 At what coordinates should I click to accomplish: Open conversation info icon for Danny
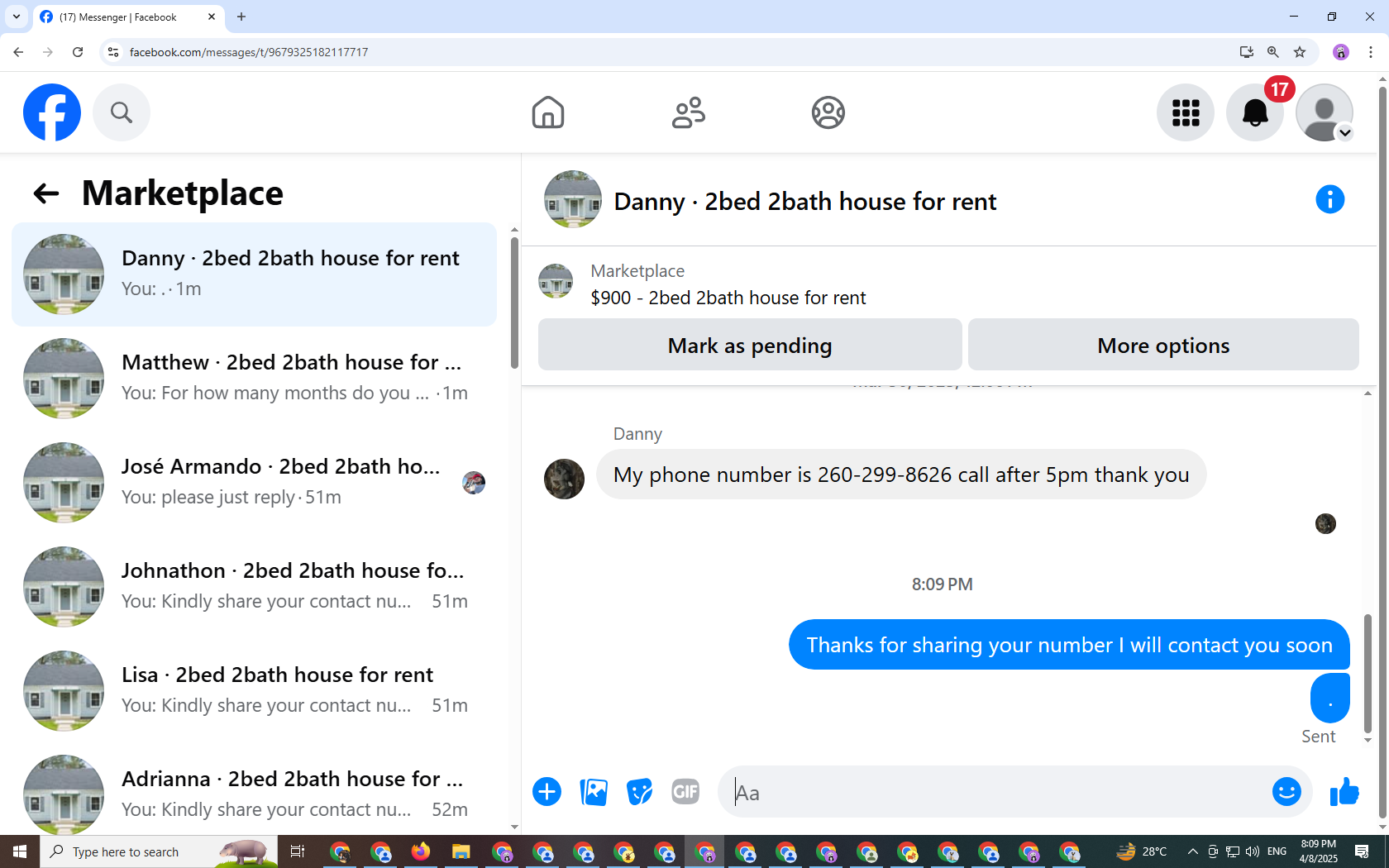pyautogui.click(x=1330, y=199)
